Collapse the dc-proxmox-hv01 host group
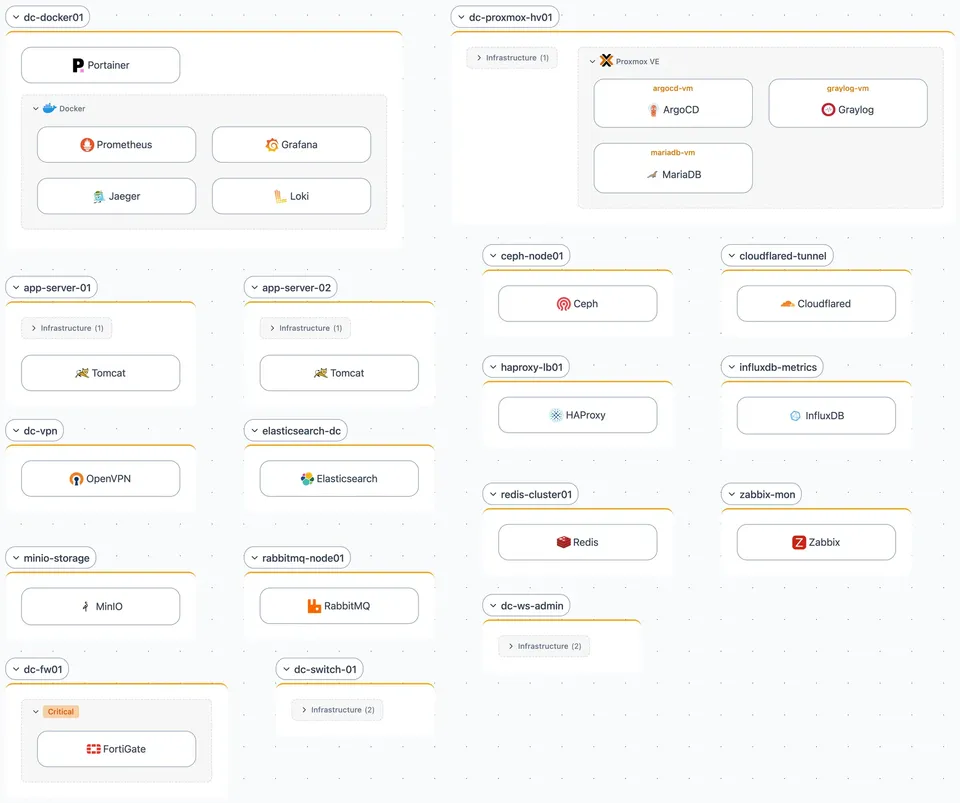This screenshot has height=803, width=960. [461, 17]
